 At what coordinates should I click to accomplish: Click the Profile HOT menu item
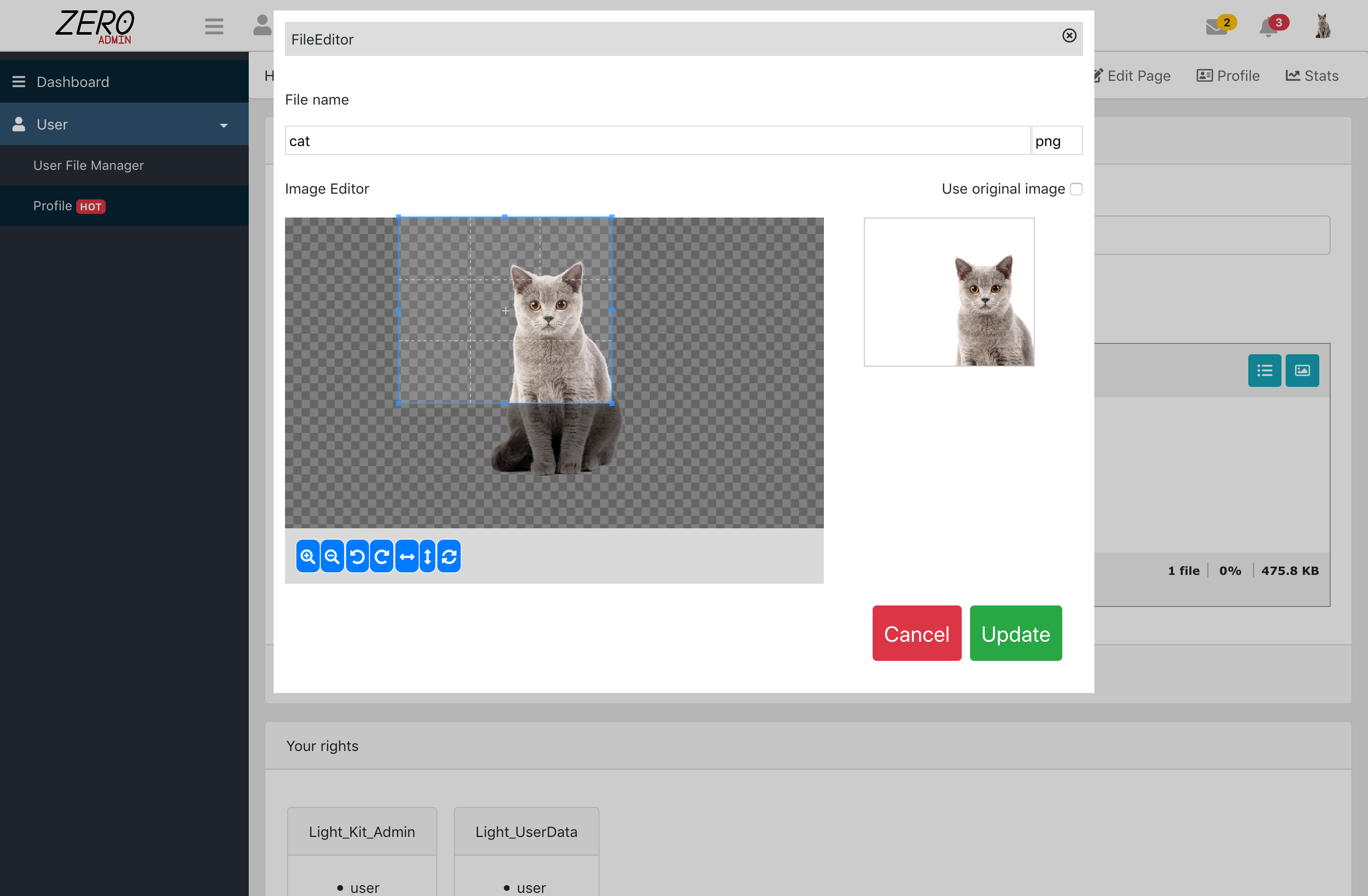[67, 206]
